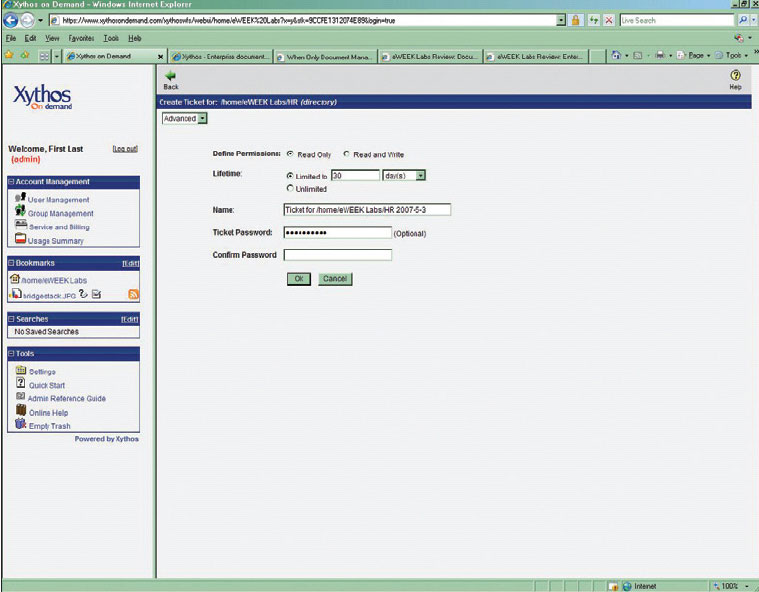Image resolution: width=759 pixels, height=592 pixels.
Task: Click the OK button
Action: click(298, 279)
